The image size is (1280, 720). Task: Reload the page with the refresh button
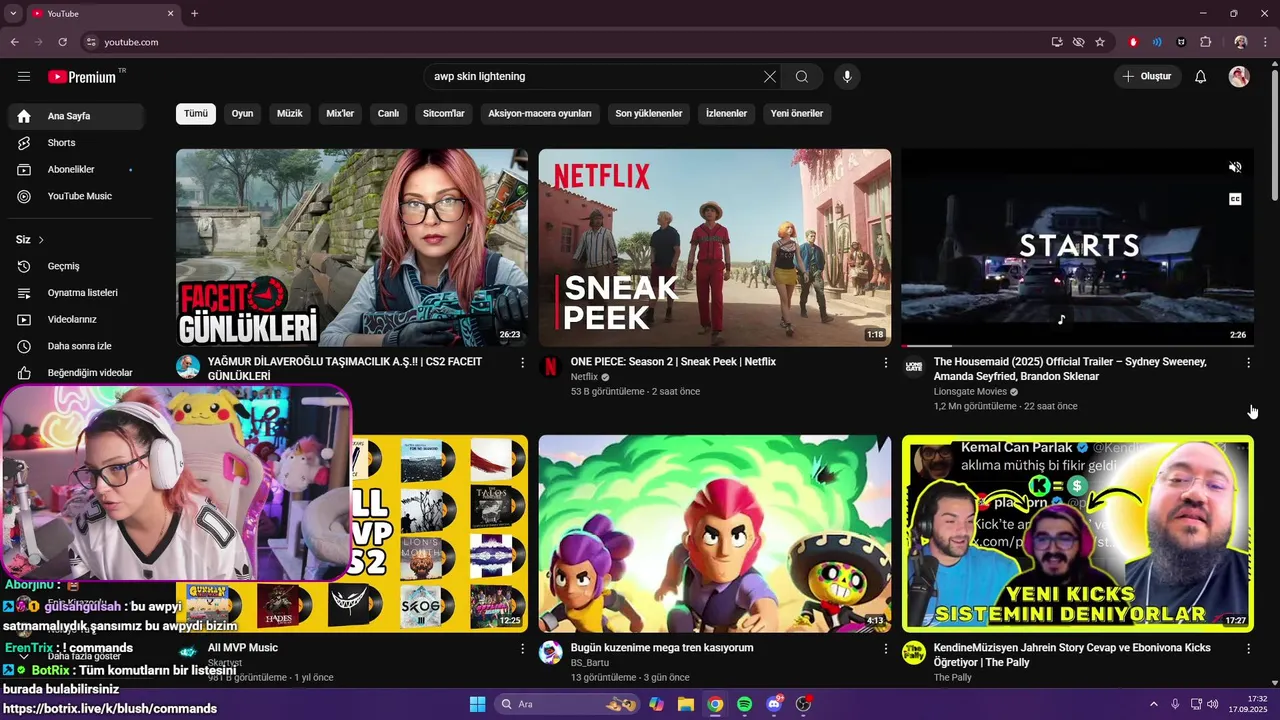62,42
